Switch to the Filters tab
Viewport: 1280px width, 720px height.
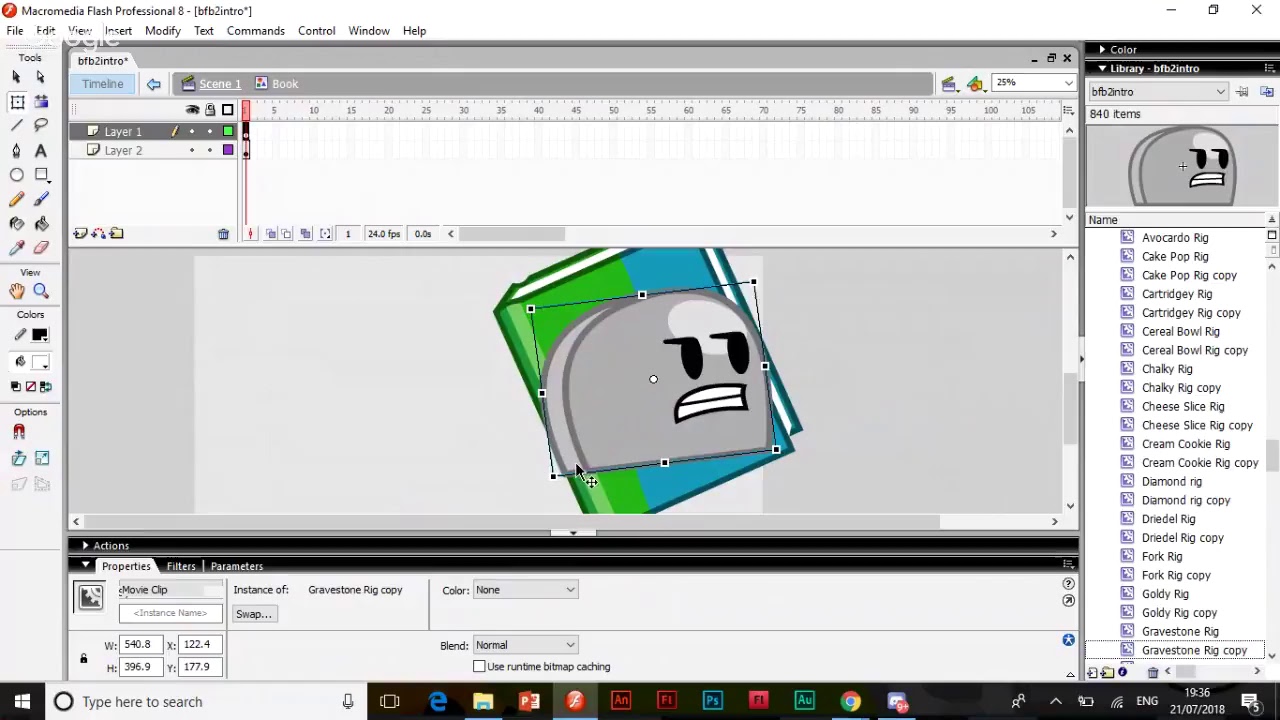coord(181,566)
